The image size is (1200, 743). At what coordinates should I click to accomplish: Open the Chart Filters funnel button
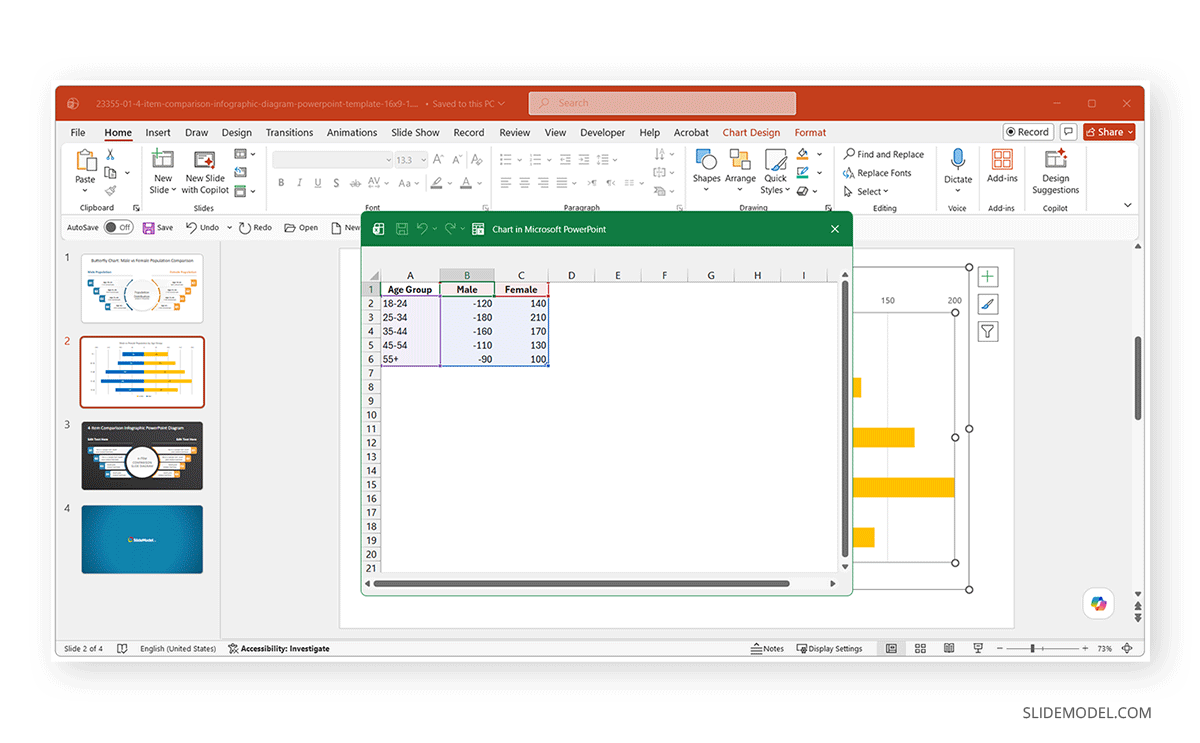pos(988,332)
